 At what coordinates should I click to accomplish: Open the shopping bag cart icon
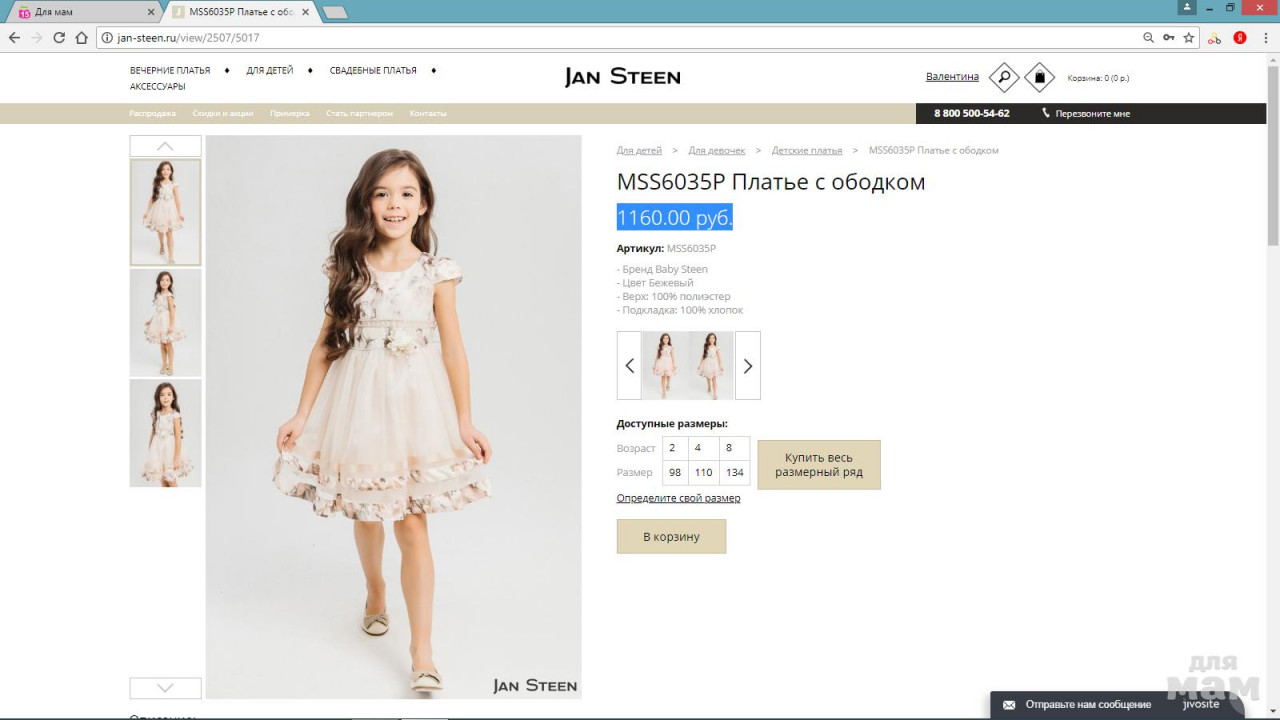1040,77
